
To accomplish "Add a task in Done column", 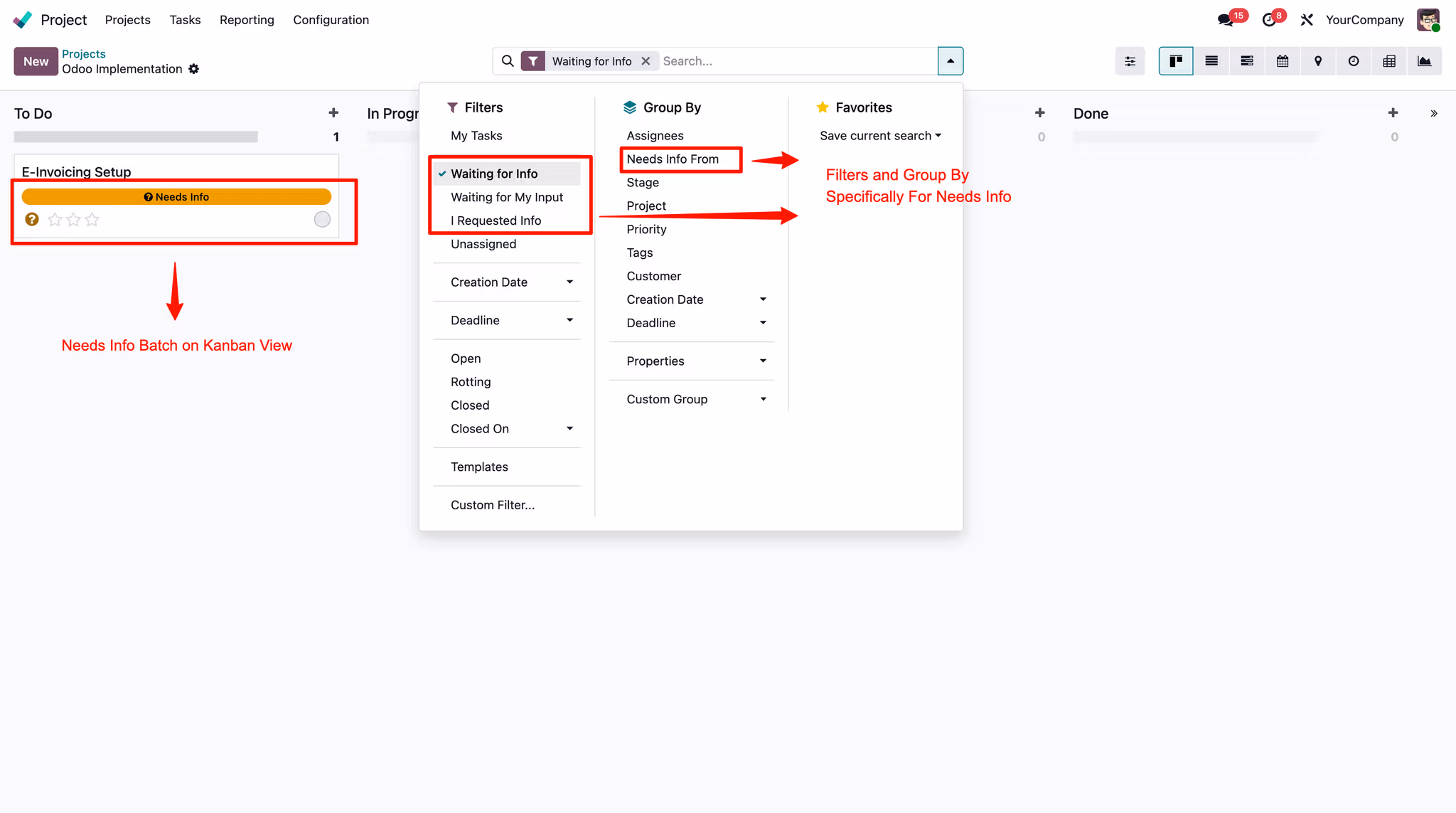I will (1393, 113).
